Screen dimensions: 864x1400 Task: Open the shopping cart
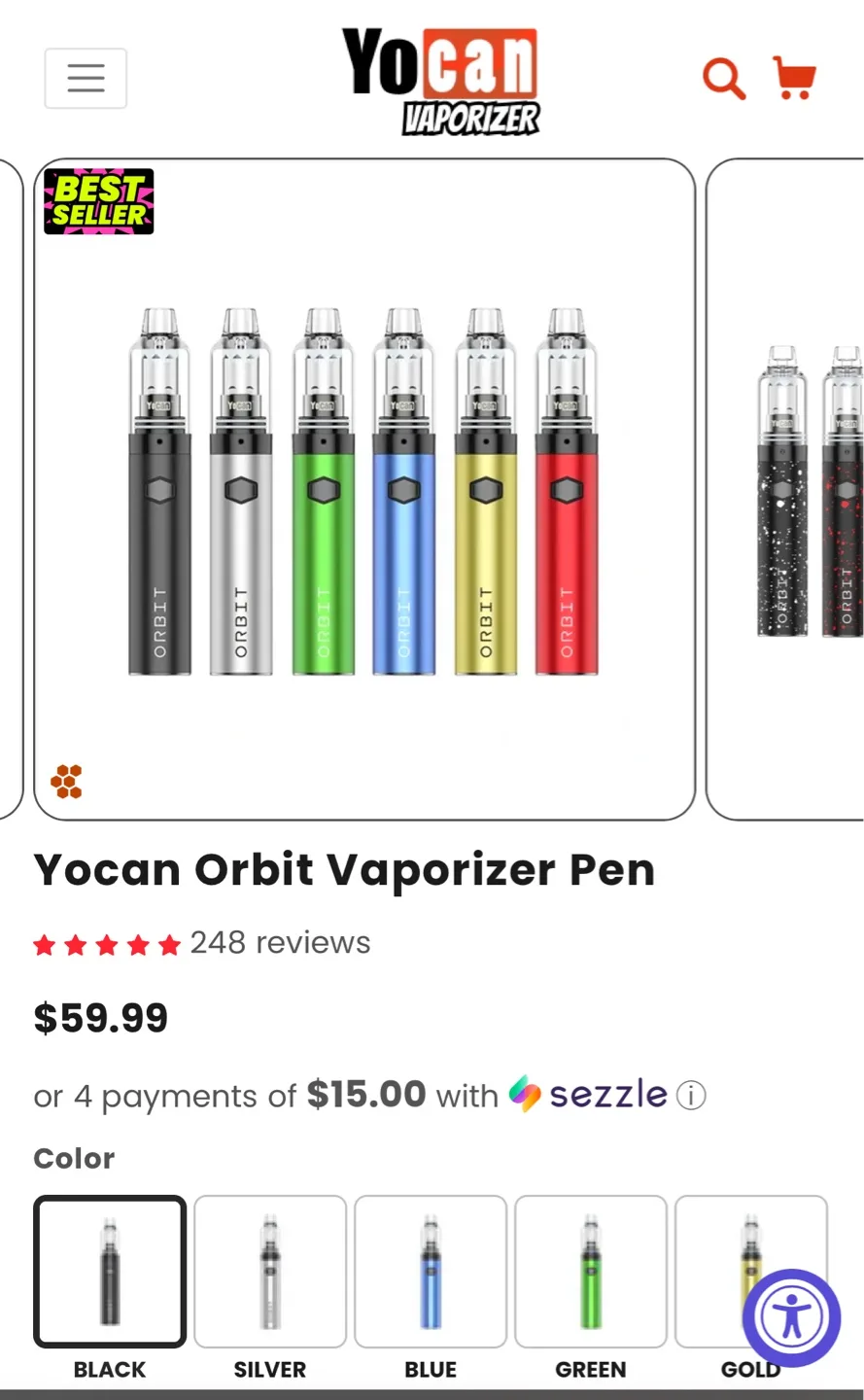click(x=793, y=77)
